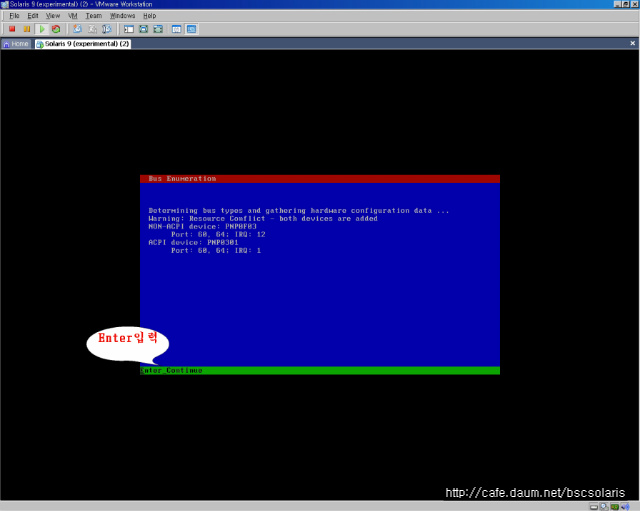
Task: Toggle the sidebar panel toolbar icon
Action: [129, 29]
